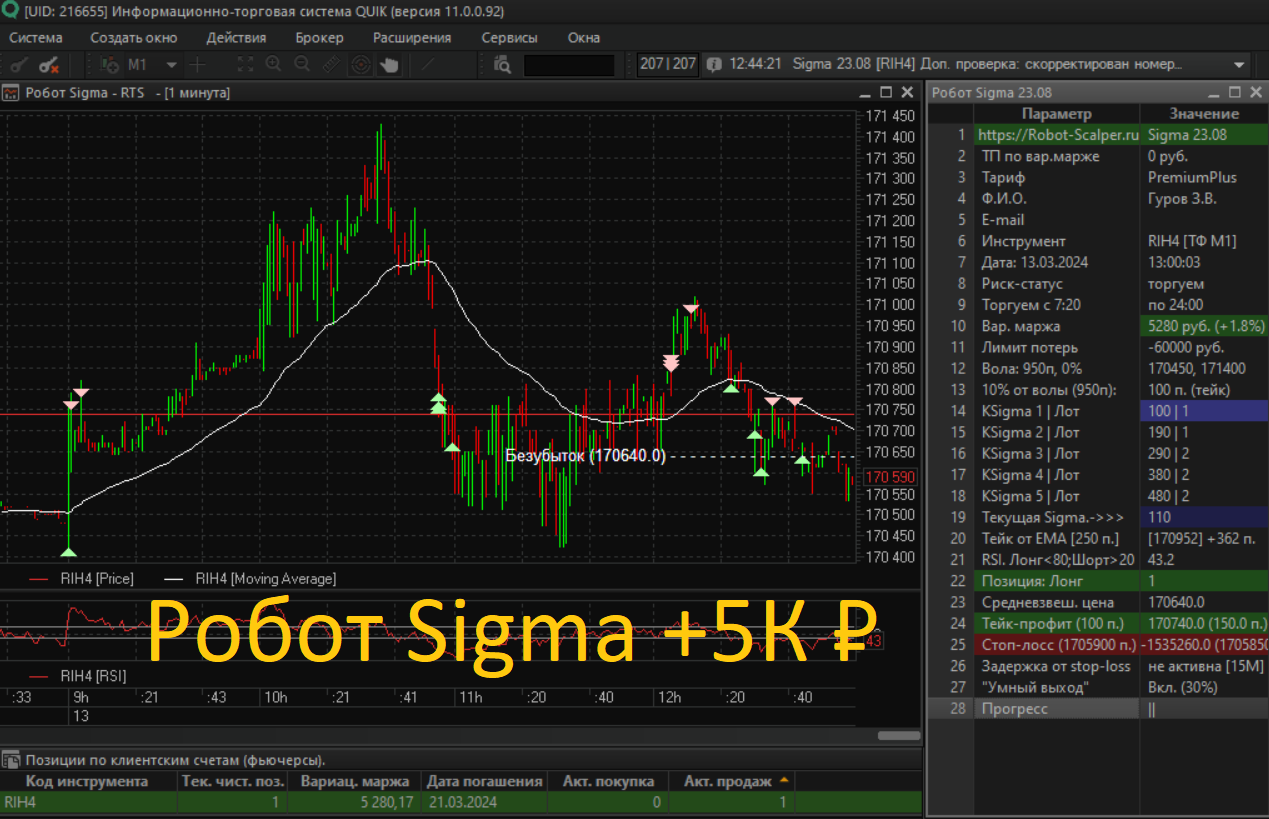The height and width of the screenshot is (819, 1269).
Task: Click the Код инструмента column header
Action: tap(88, 781)
